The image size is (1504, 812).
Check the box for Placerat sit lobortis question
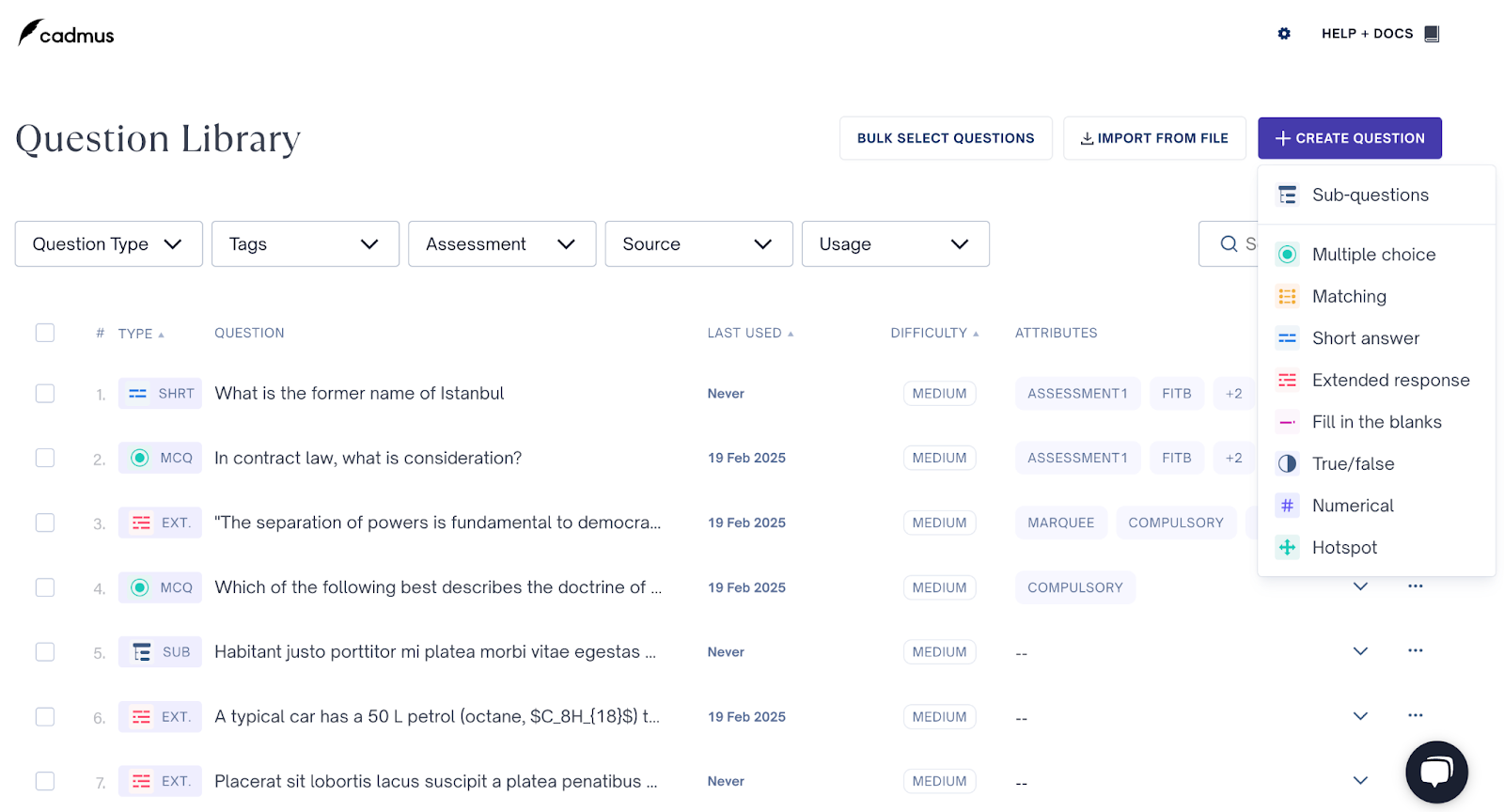coord(45,781)
